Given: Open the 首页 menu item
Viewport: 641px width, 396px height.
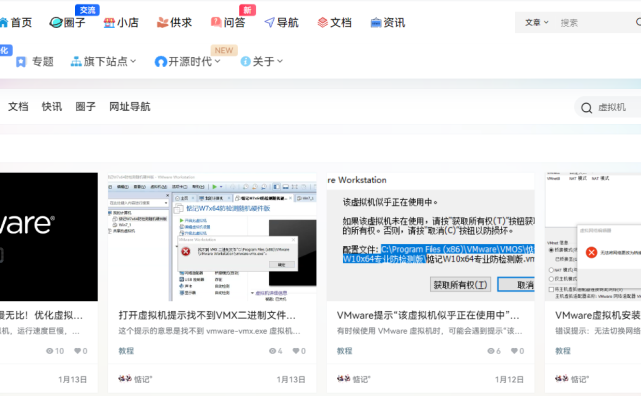Looking at the screenshot, I should (x=21, y=22).
